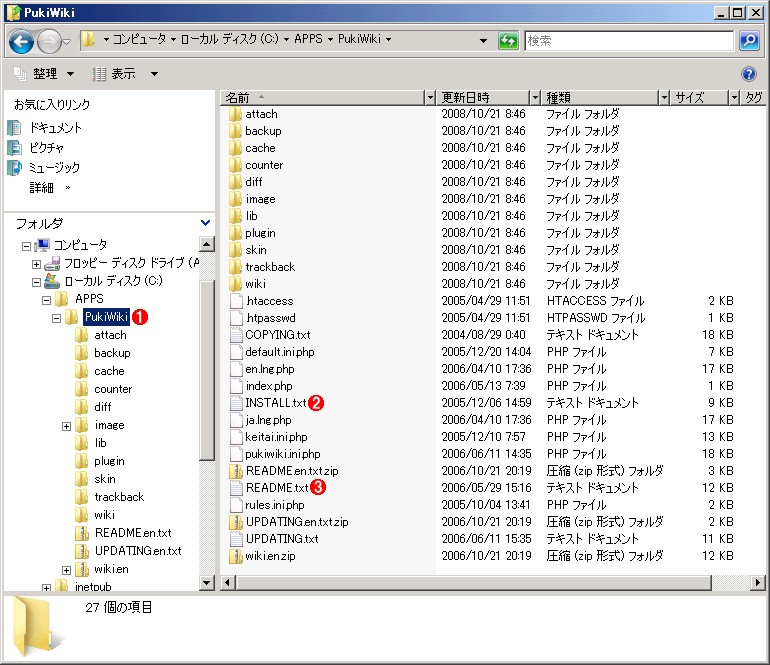
Task: Click the horizontal scrollbar thumb in file list
Action: (x=474, y=583)
